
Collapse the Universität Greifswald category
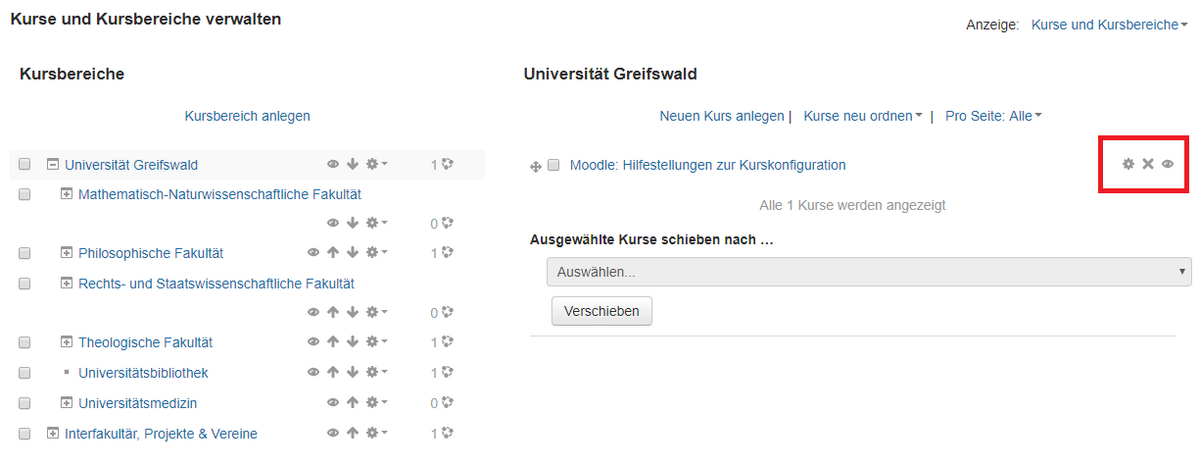tap(54, 165)
